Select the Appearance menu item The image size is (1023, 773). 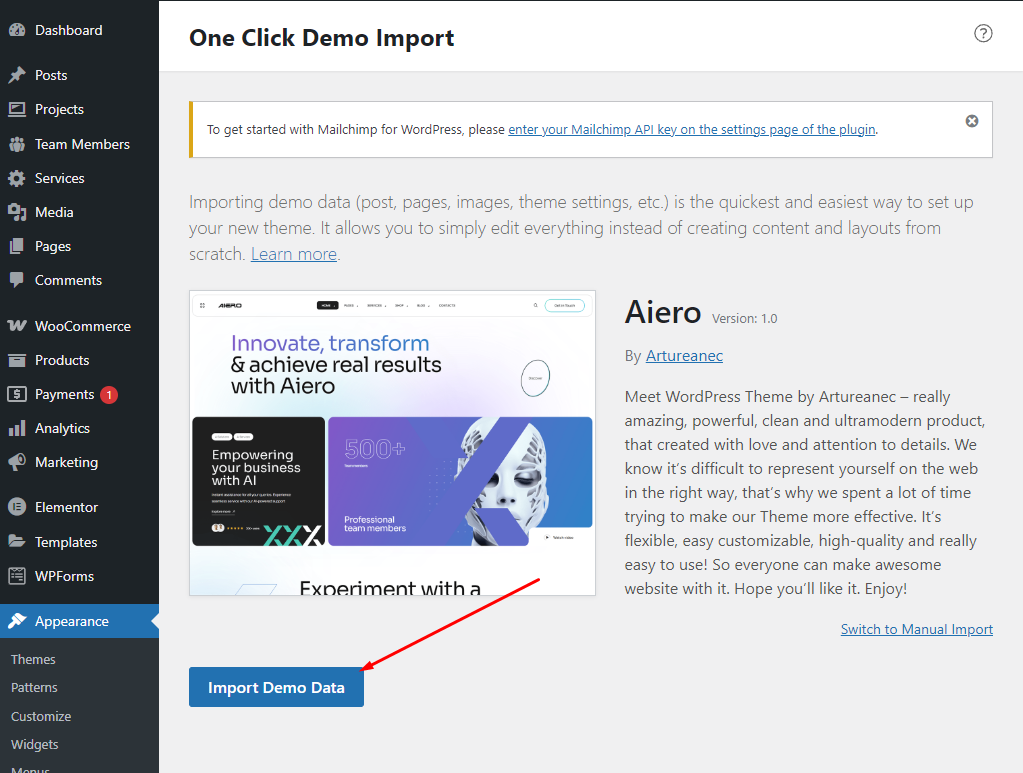(79, 621)
